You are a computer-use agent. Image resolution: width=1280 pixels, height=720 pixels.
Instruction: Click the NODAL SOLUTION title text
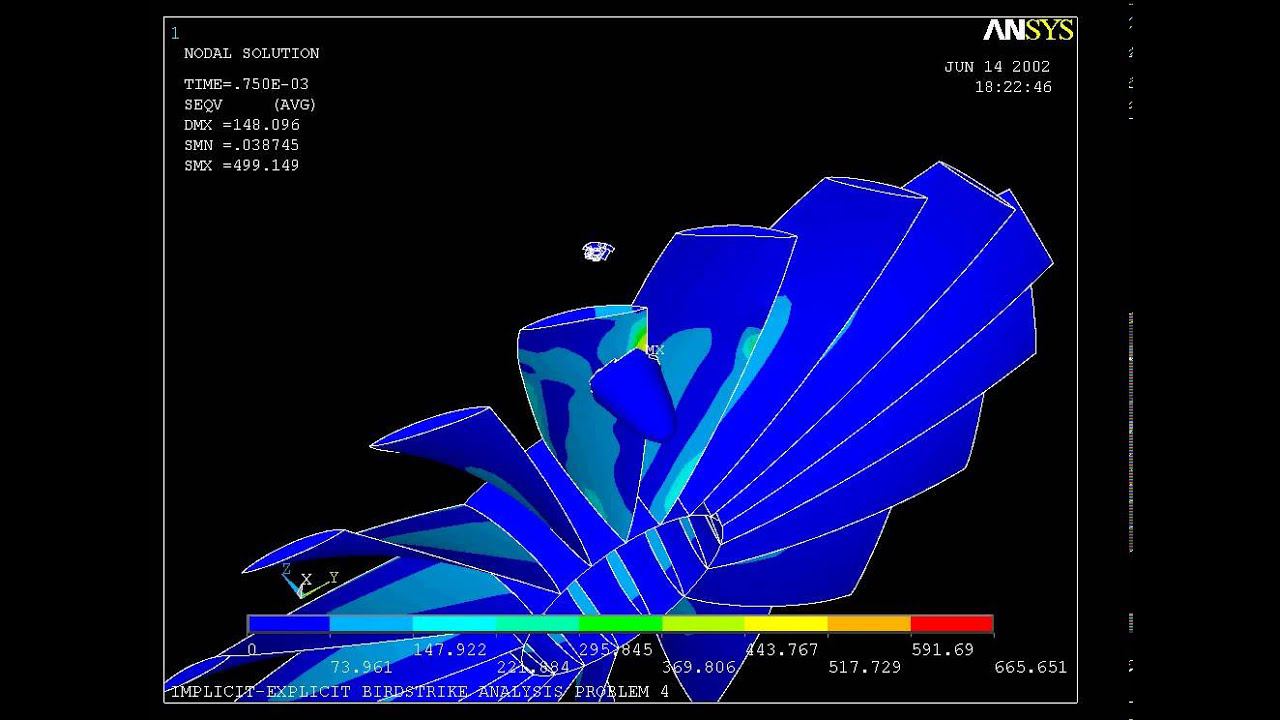pyautogui.click(x=252, y=53)
